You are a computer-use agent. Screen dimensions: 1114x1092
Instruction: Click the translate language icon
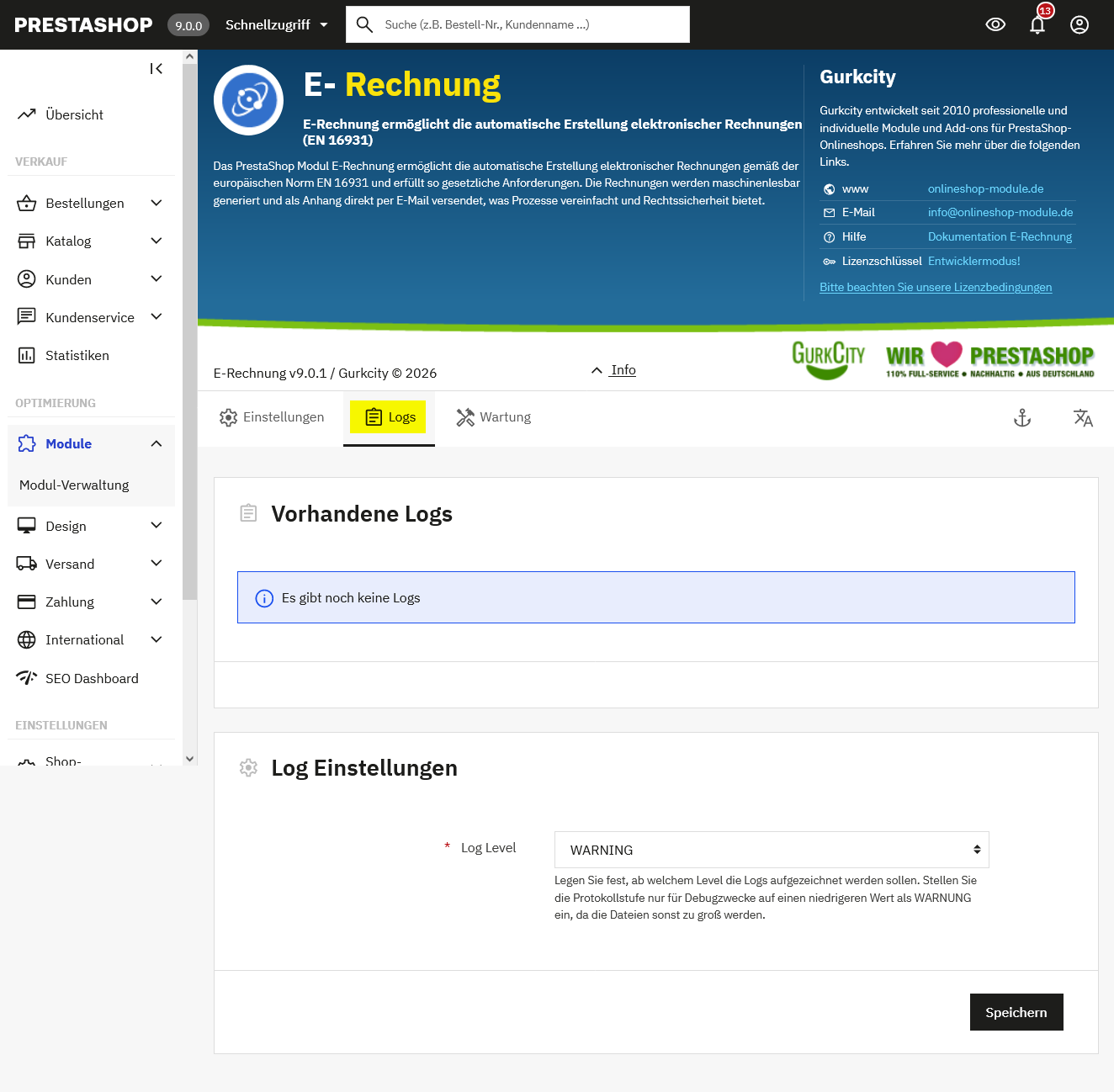pos(1083,418)
